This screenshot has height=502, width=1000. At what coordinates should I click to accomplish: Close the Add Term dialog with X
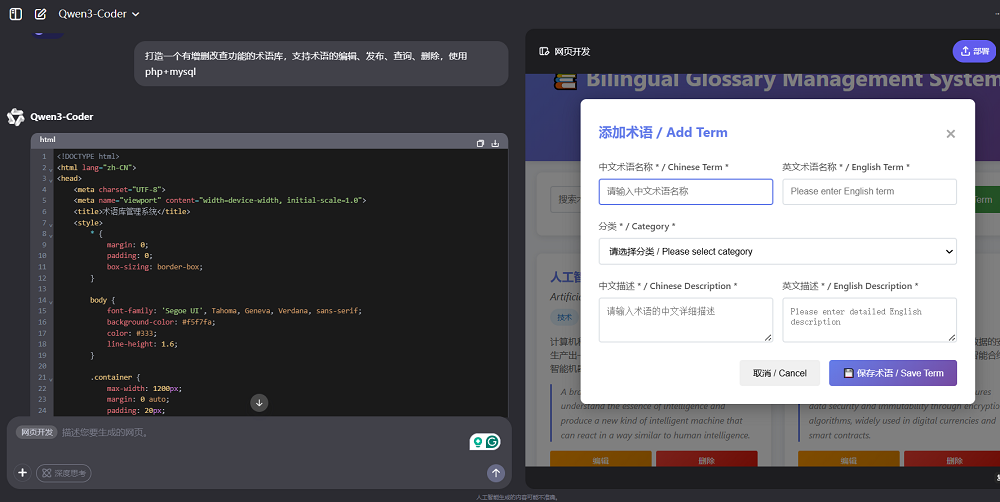pos(950,134)
